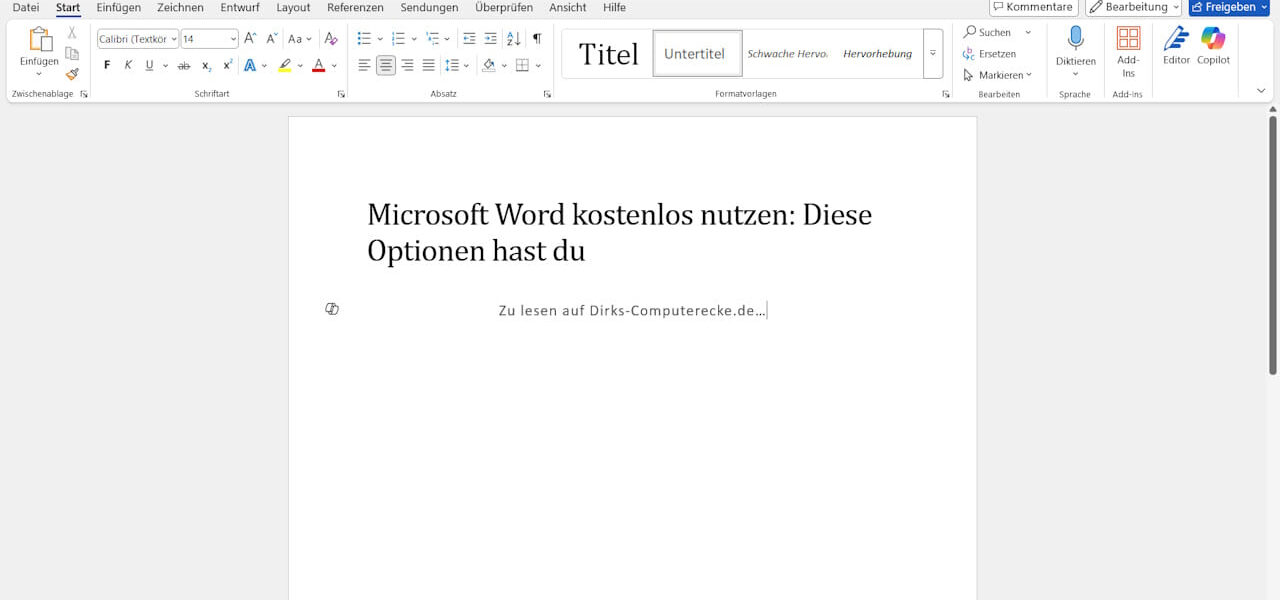This screenshot has height=600, width=1280.
Task: Increase font size with the larger A icon
Action: point(251,39)
